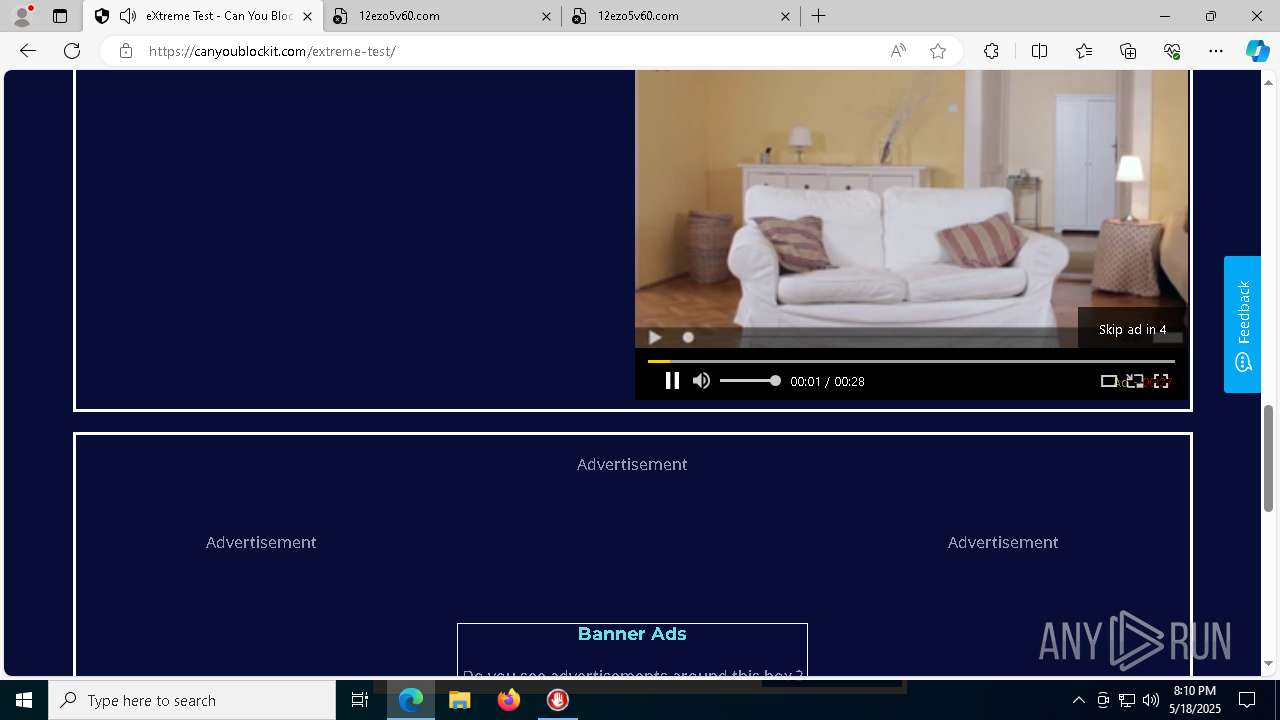This screenshot has height=720, width=1280.
Task: Click the address bar URL
Action: tap(272, 51)
